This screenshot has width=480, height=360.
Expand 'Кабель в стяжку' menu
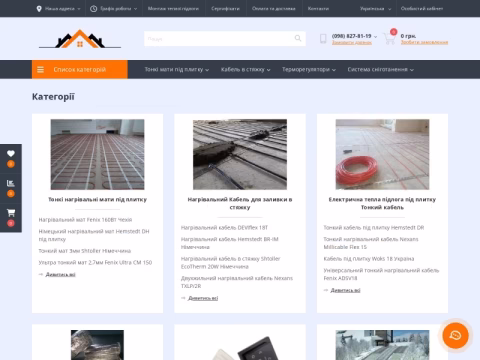[246, 70]
